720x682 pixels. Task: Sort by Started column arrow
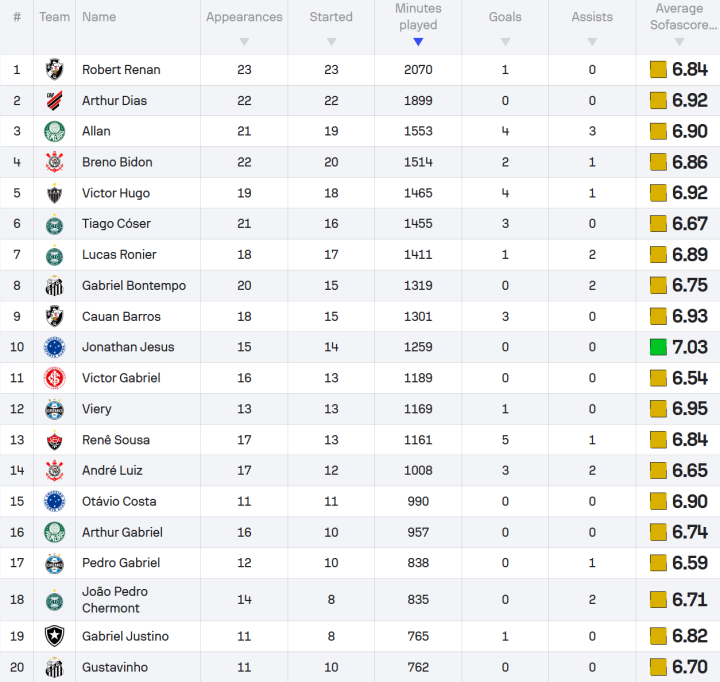[331, 42]
